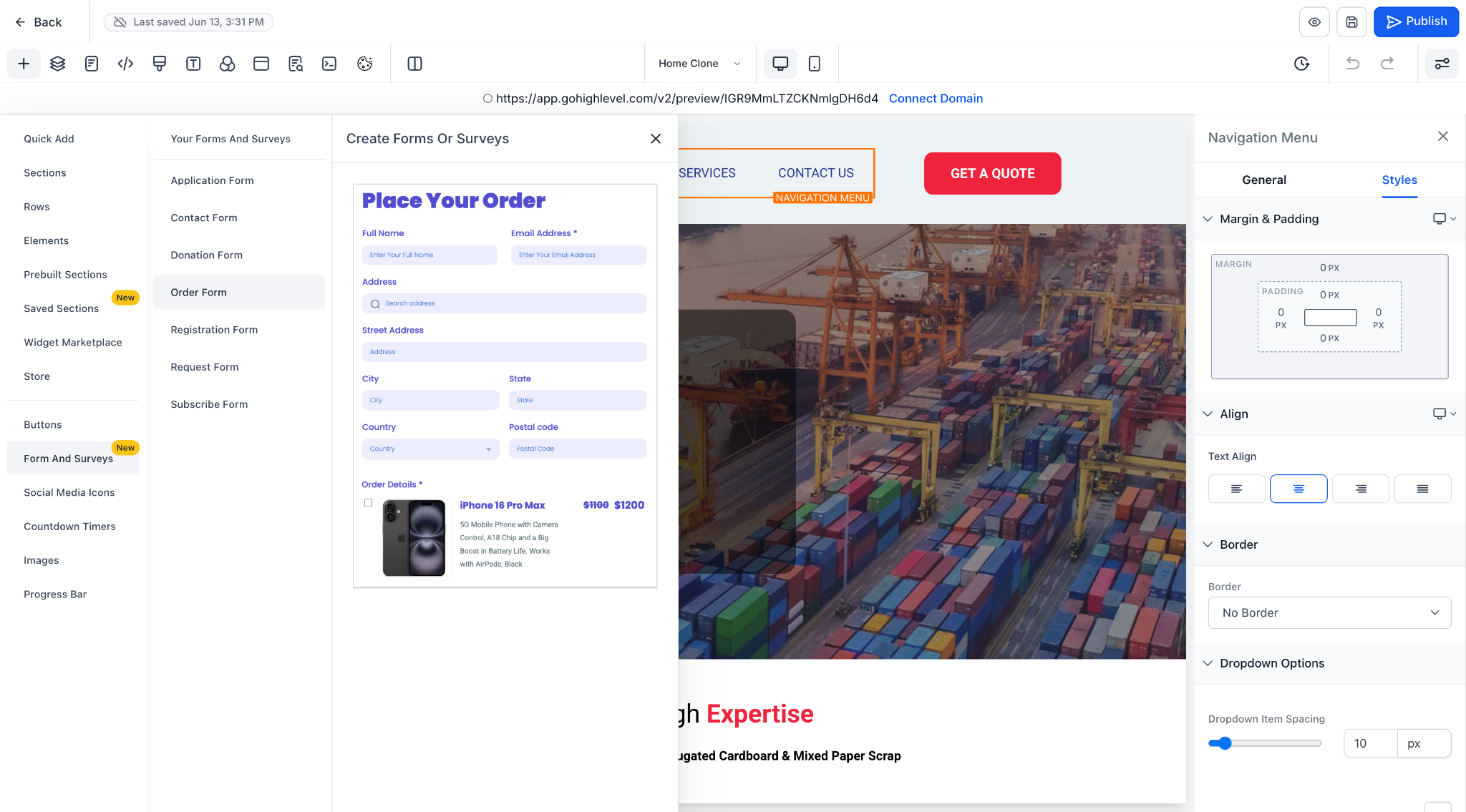Open the cookie consent icon
The width and height of the screenshot is (1466, 812).
pyautogui.click(x=364, y=64)
